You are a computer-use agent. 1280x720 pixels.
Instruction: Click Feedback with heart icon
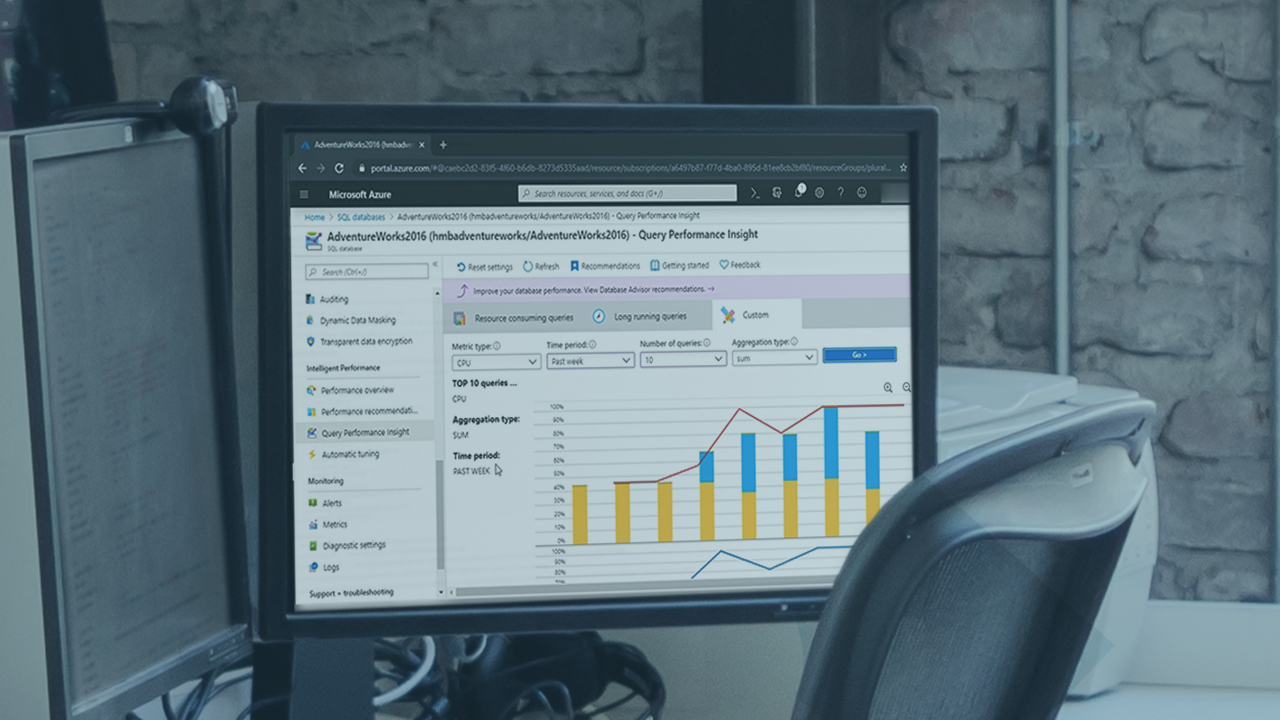pos(740,265)
